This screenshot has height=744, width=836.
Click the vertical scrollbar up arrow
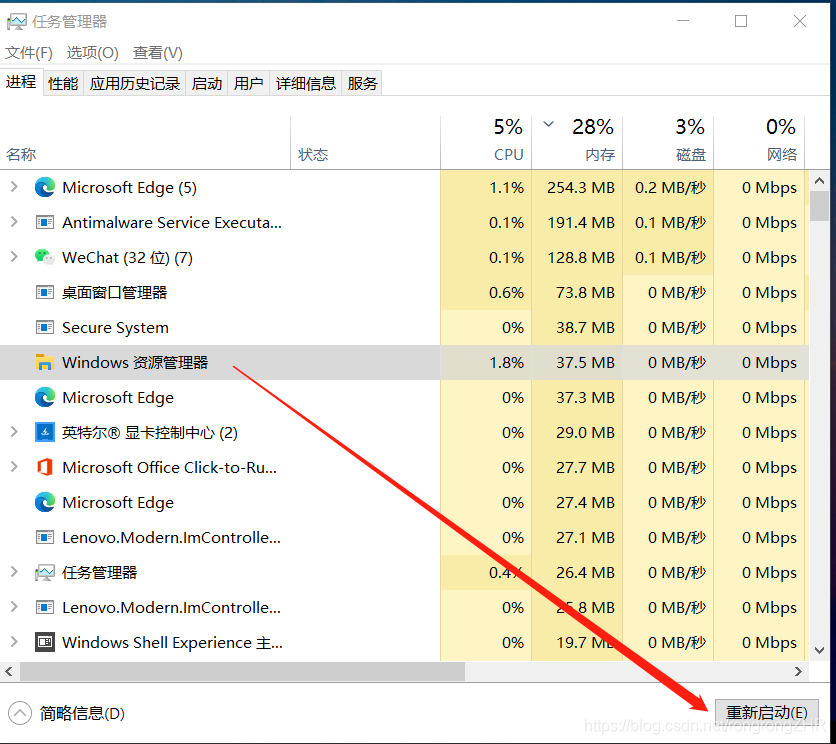tap(819, 181)
